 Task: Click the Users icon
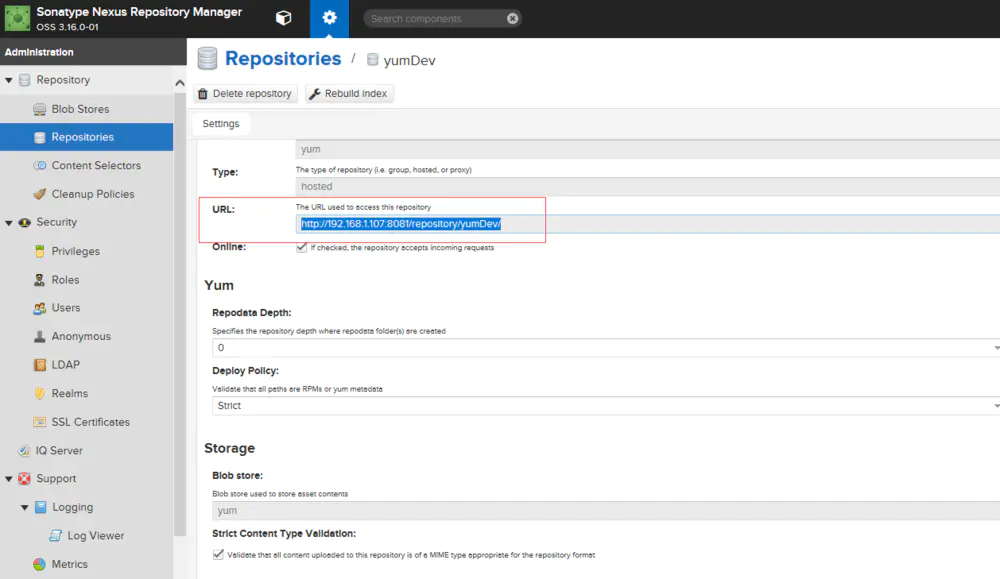(x=40, y=308)
